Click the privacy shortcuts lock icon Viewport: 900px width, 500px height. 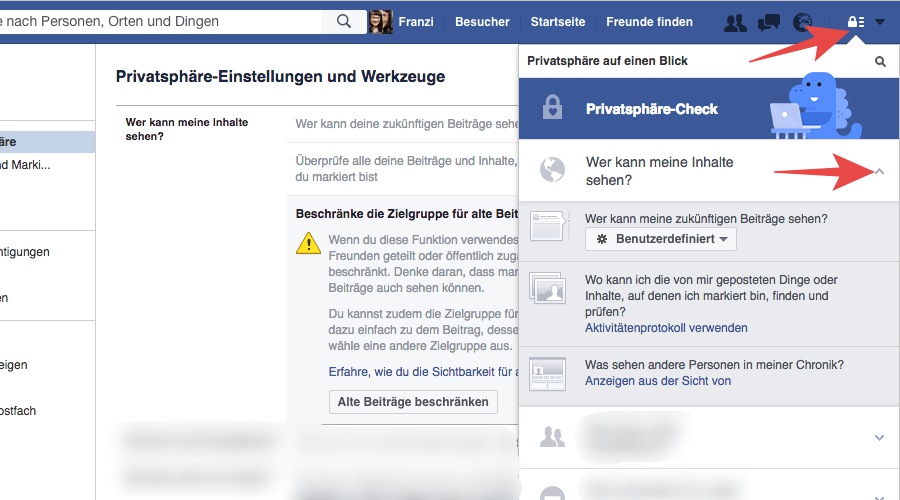click(x=856, y=22)
